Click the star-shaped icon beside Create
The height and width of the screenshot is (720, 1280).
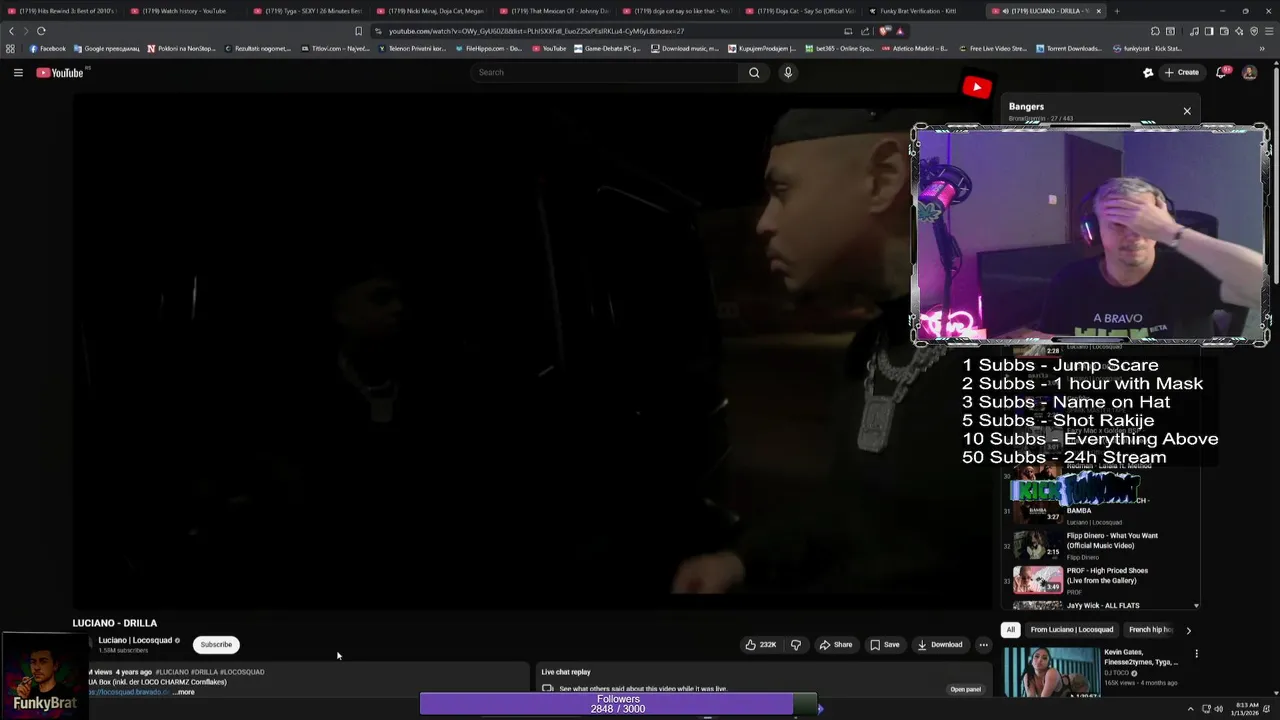pos(1148,72)
